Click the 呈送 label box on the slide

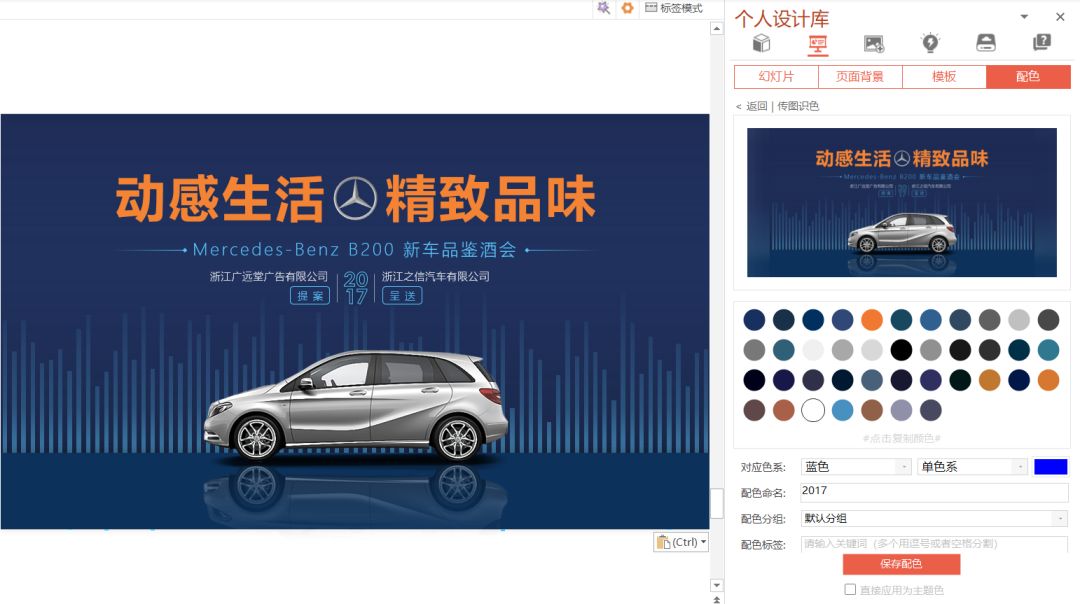pyautogui.click(x=402, y=296)
